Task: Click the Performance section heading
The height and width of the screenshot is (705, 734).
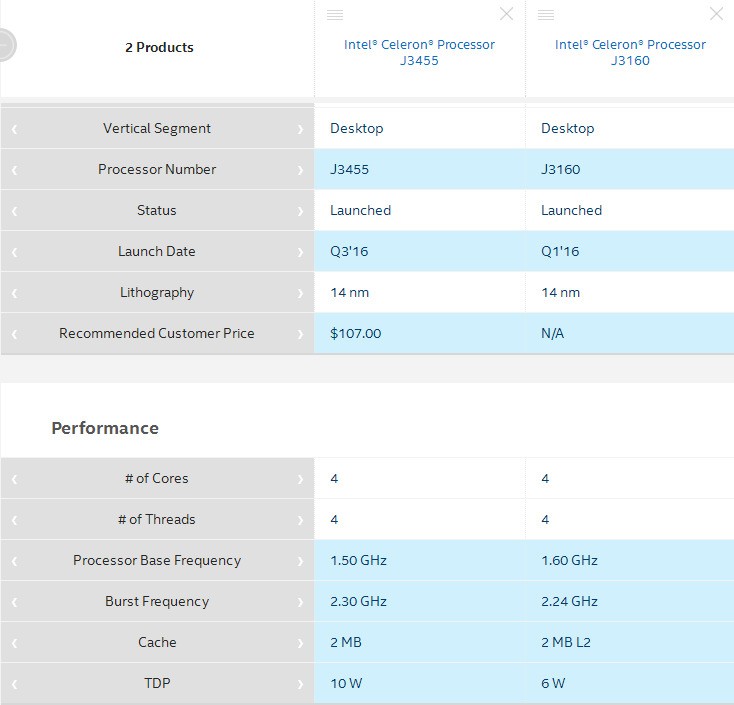Action: [x=105, y=428]
